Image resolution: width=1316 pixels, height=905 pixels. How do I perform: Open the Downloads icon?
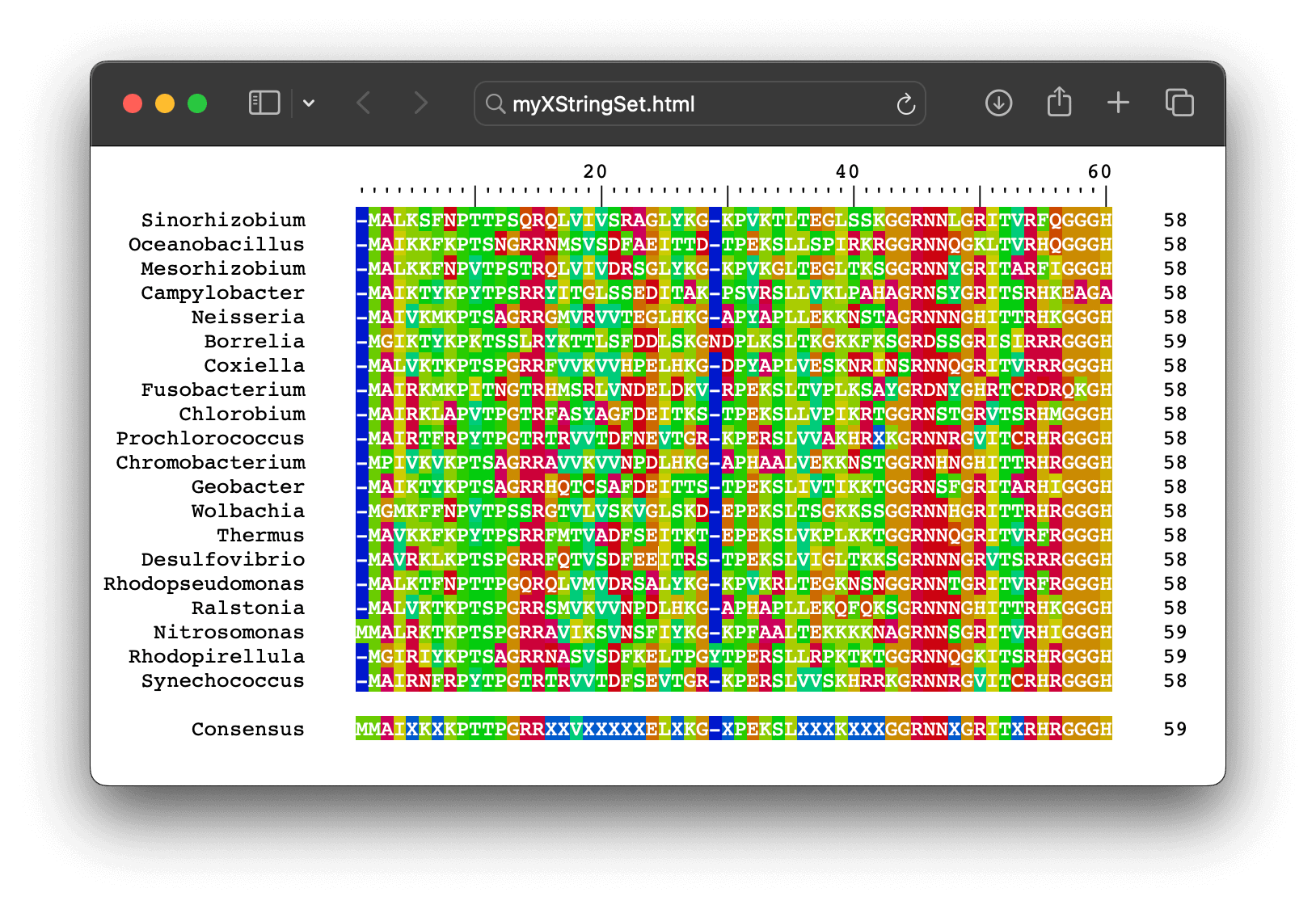[x=998, y=103]
